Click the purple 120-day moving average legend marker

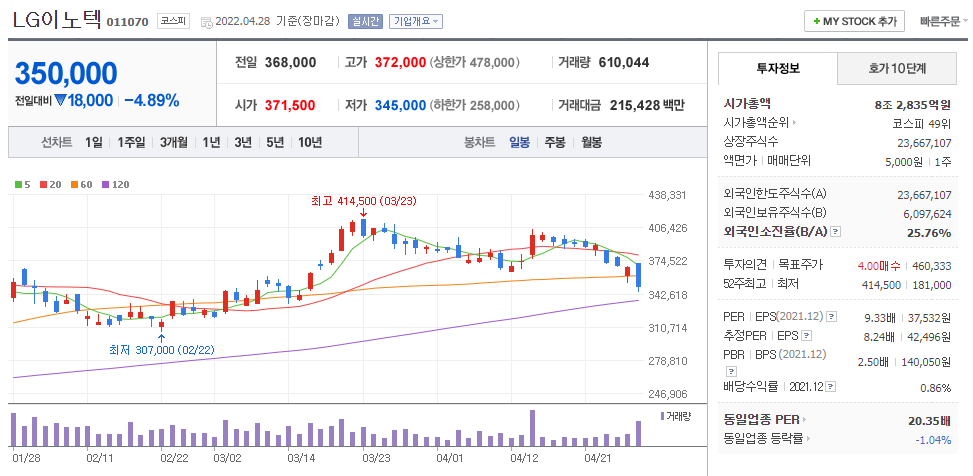point(104,184)
